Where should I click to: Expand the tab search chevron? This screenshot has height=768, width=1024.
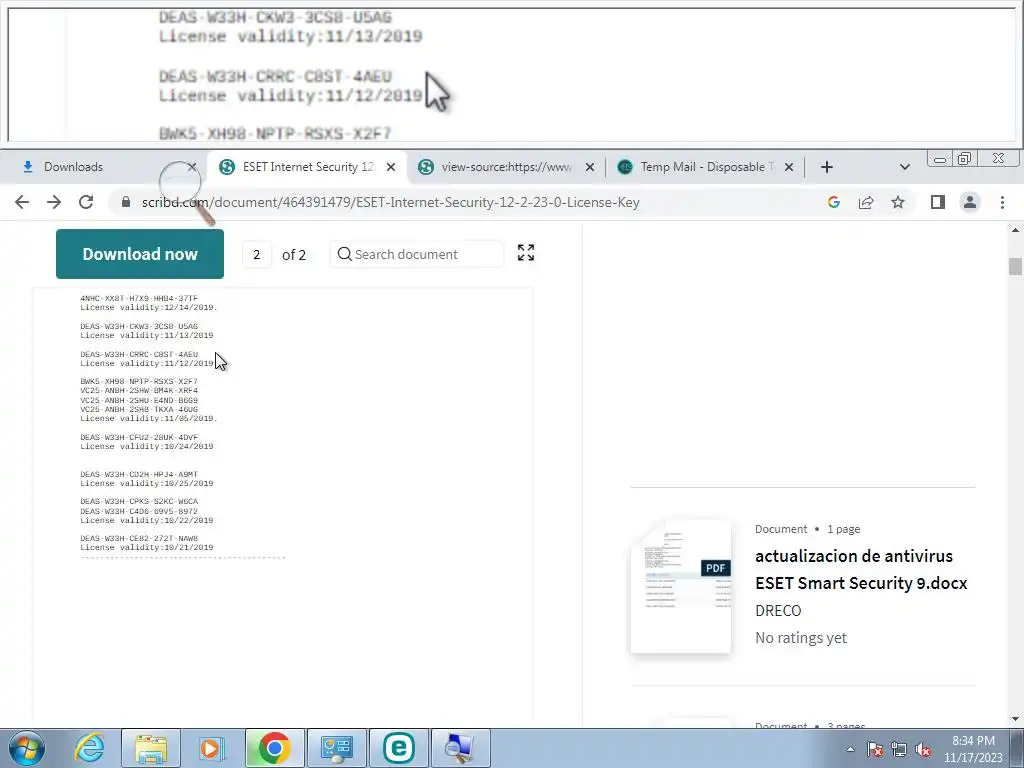click(904, 167)
